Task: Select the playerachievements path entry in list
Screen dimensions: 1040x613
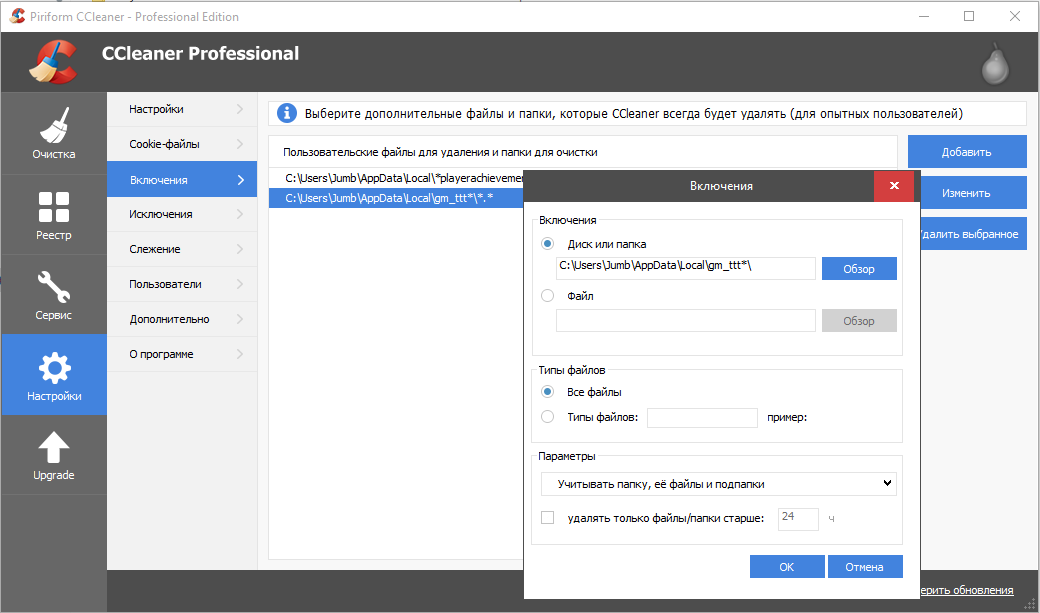Action: click(x=397, y=178)
